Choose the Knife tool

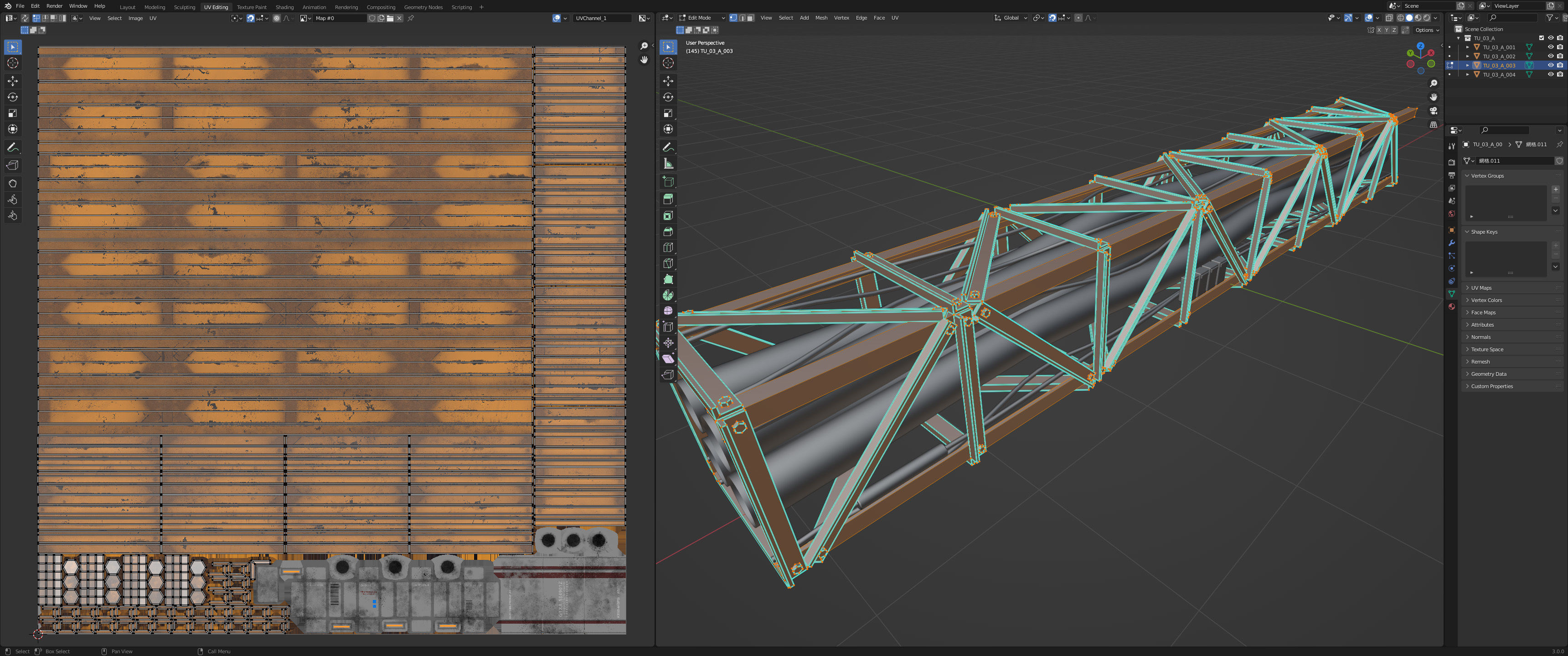(668, 263)
